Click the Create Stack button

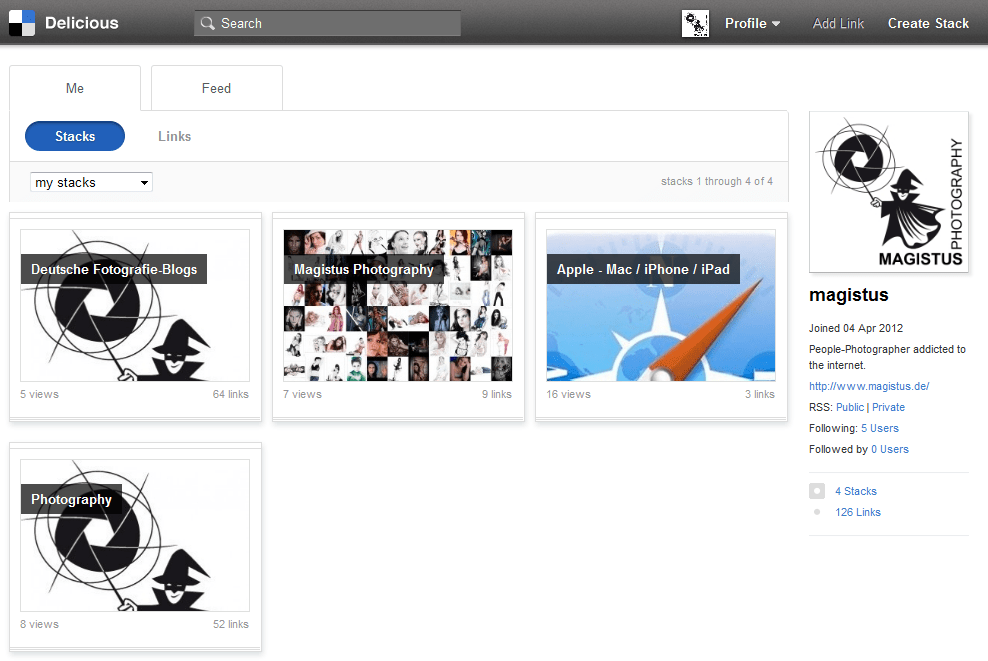coord(928,23)
